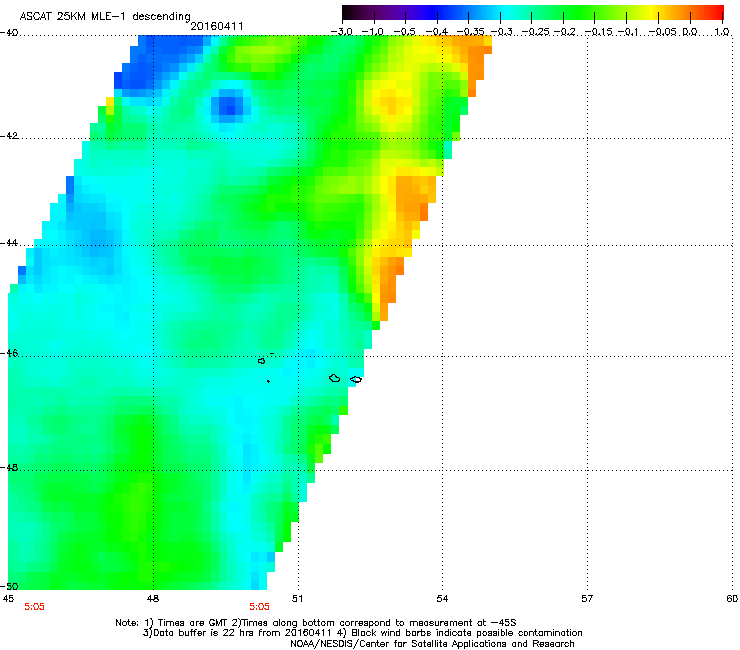Screen dimensions: 740x650
Task: Select the -46 latitude axis label
Action: (x=9, y=353)
